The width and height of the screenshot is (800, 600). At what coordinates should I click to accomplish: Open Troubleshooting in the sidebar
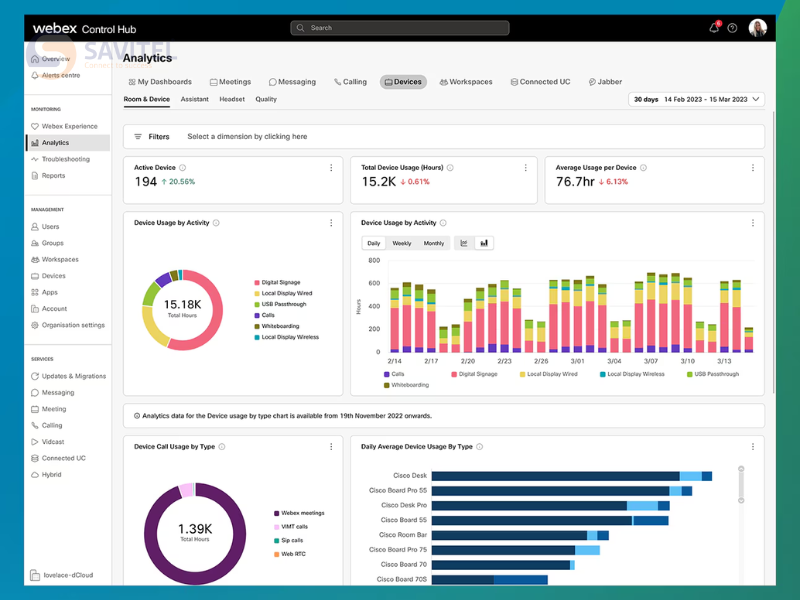pyautogui.click(x=61, y=159)
